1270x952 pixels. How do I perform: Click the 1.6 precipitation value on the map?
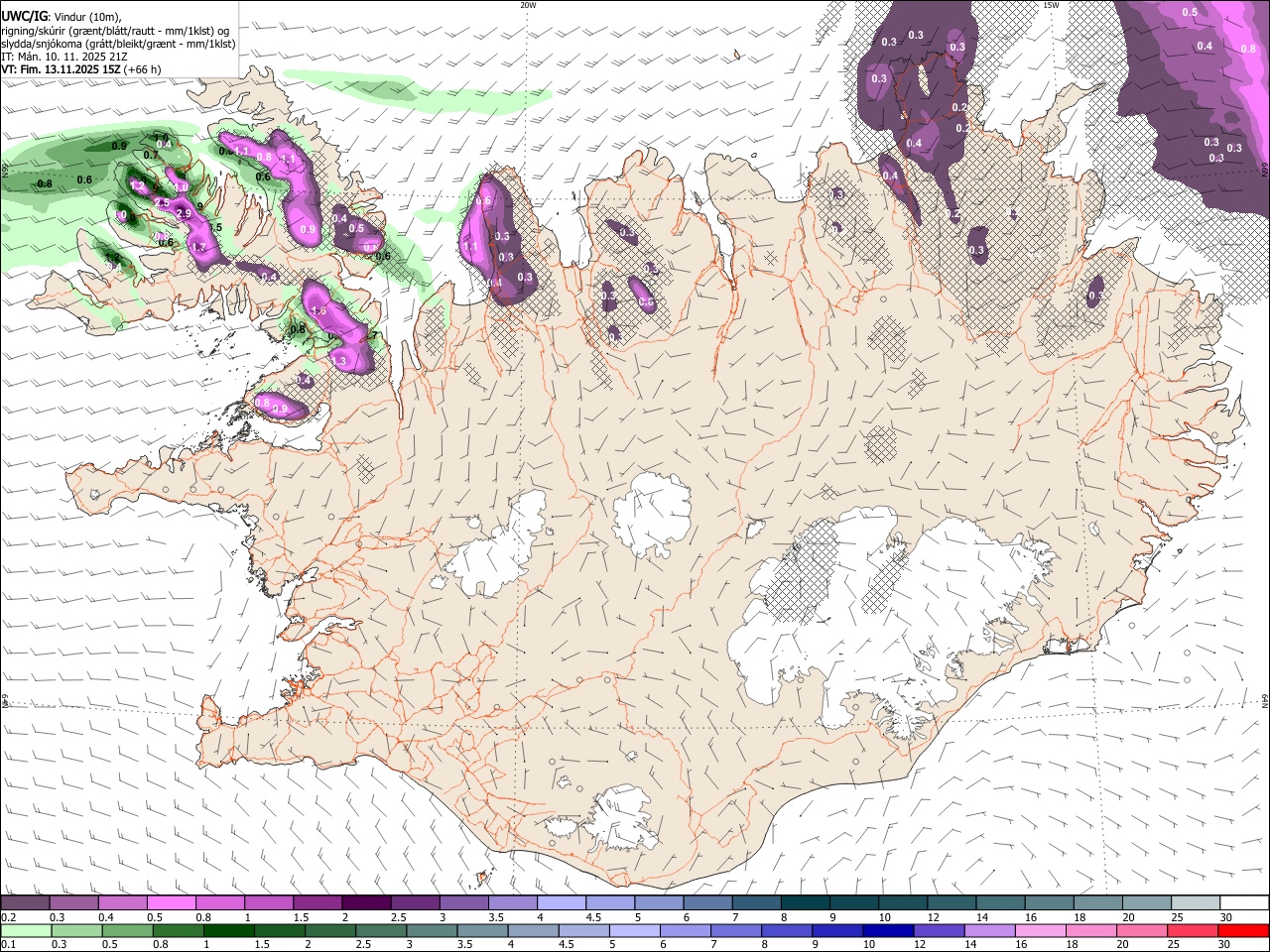coord(318,310)
